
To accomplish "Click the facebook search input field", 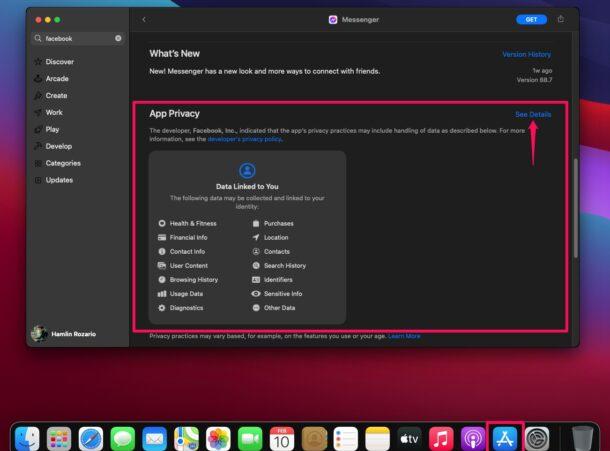I will click(78, 39).
